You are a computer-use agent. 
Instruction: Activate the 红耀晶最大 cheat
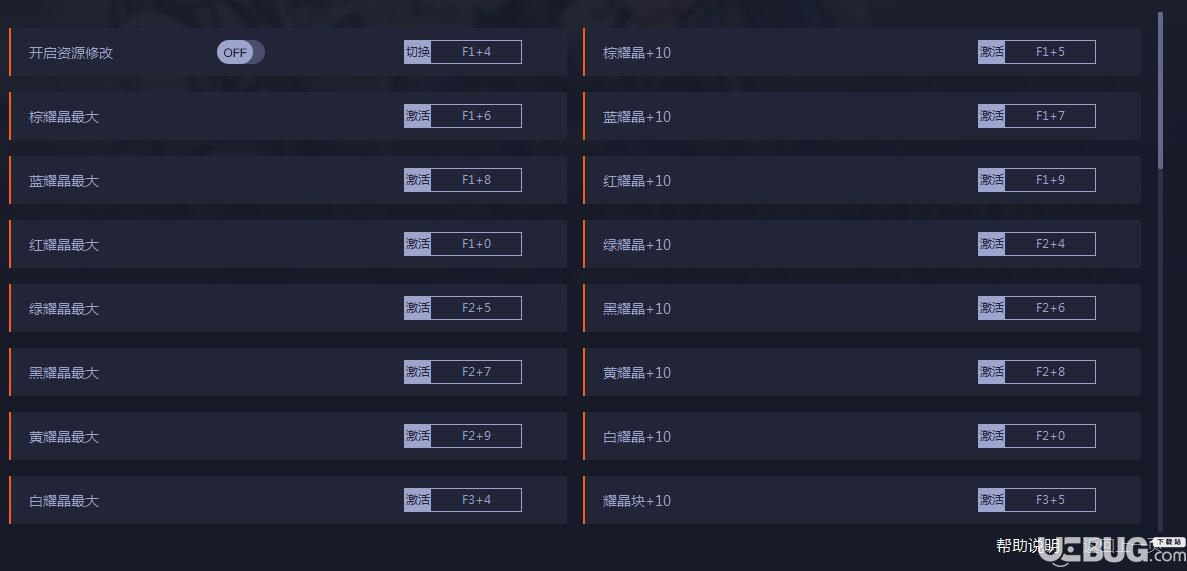417,244
